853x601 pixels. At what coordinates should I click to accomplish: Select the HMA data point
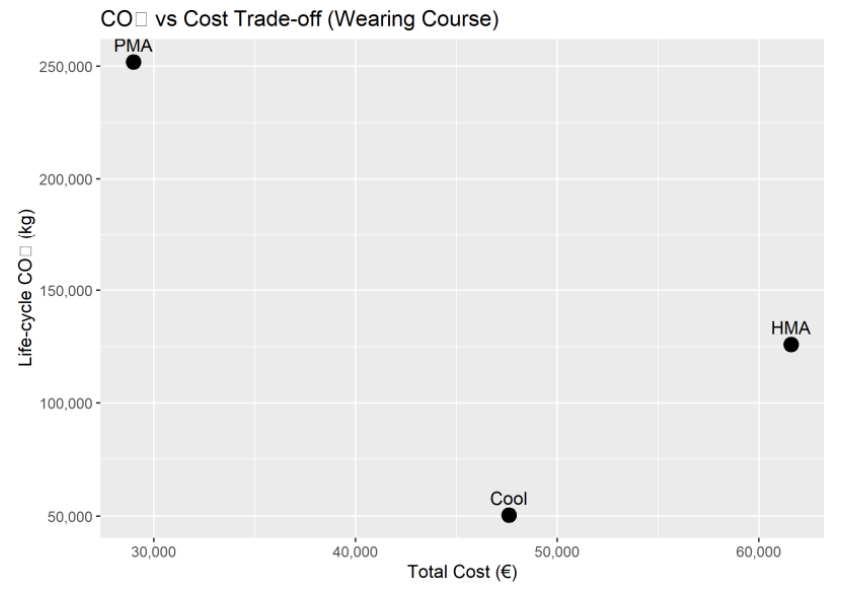791,345
